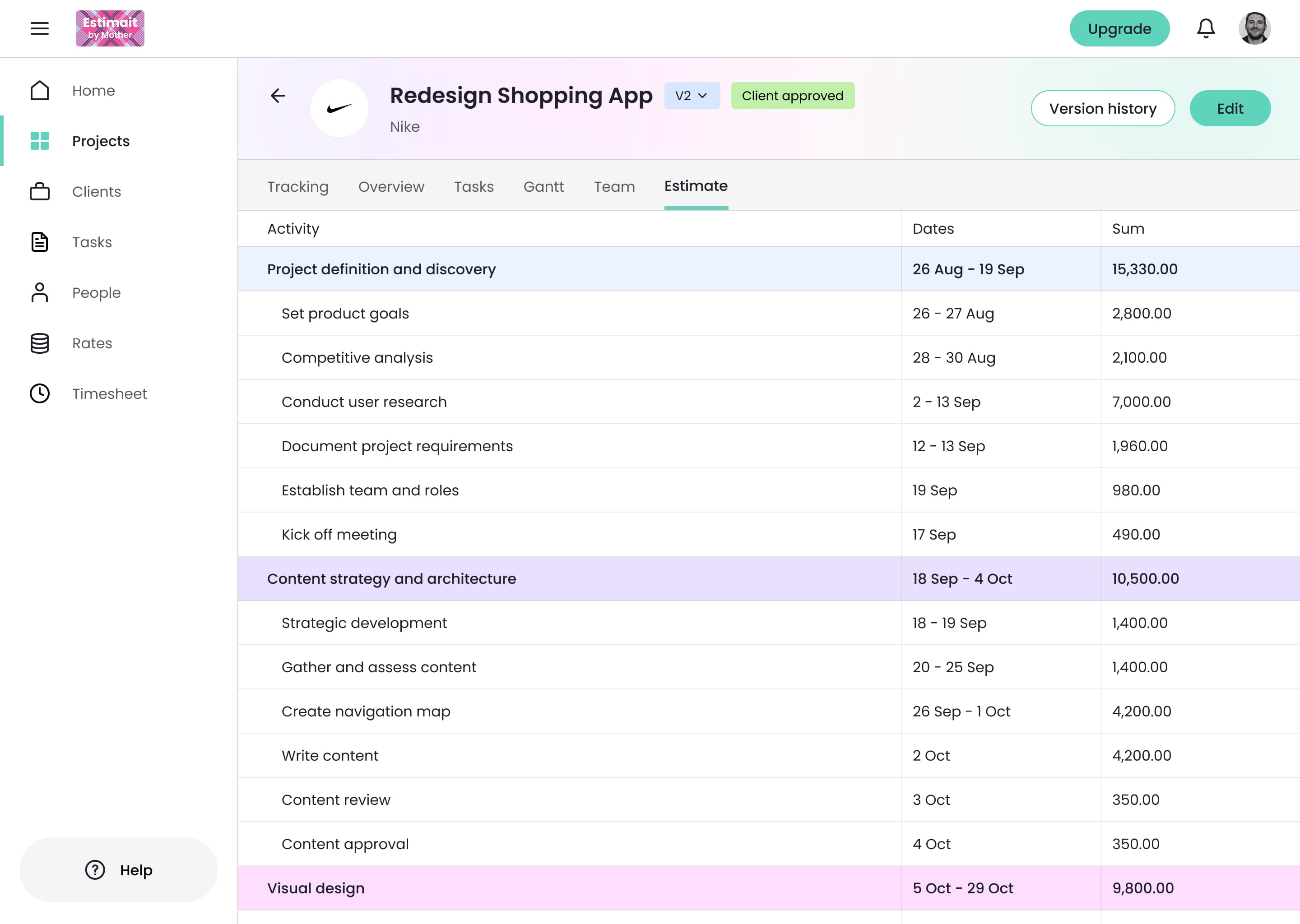Click the People person icon
The width and height of the screenshot is (1300, 924).
(39, 292)
